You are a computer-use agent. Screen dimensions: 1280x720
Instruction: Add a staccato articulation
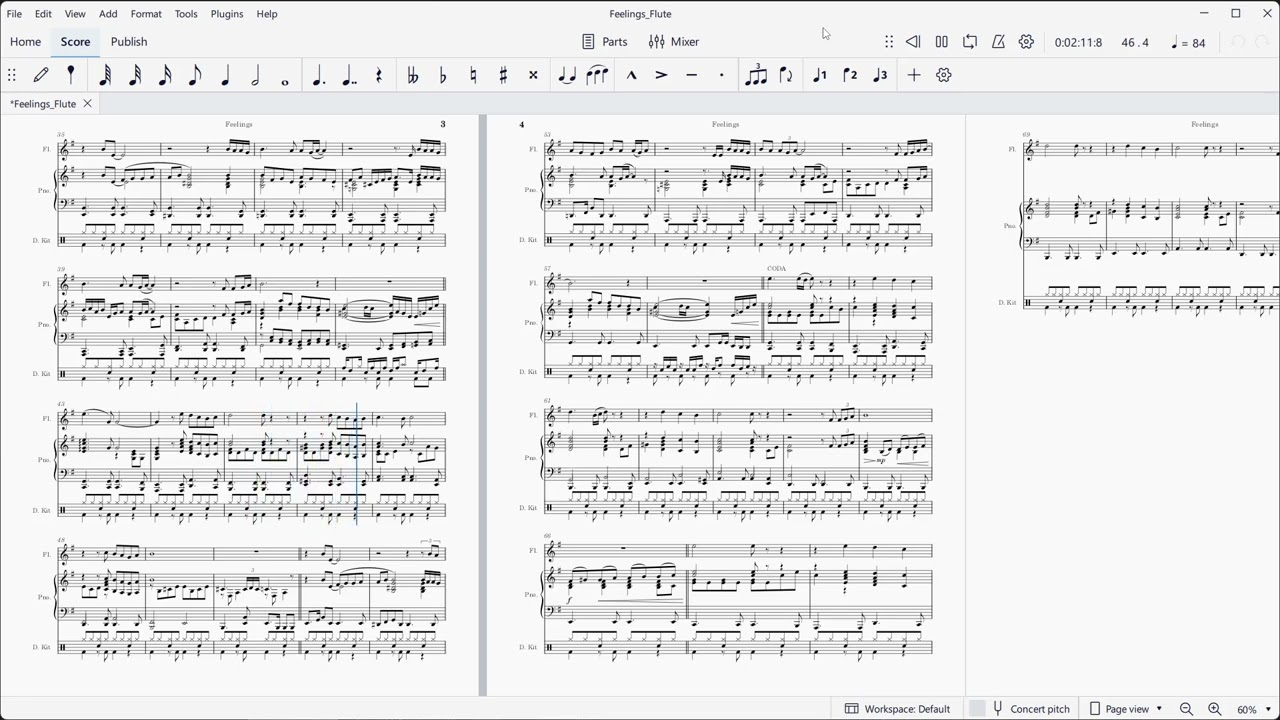coord(721,75)
